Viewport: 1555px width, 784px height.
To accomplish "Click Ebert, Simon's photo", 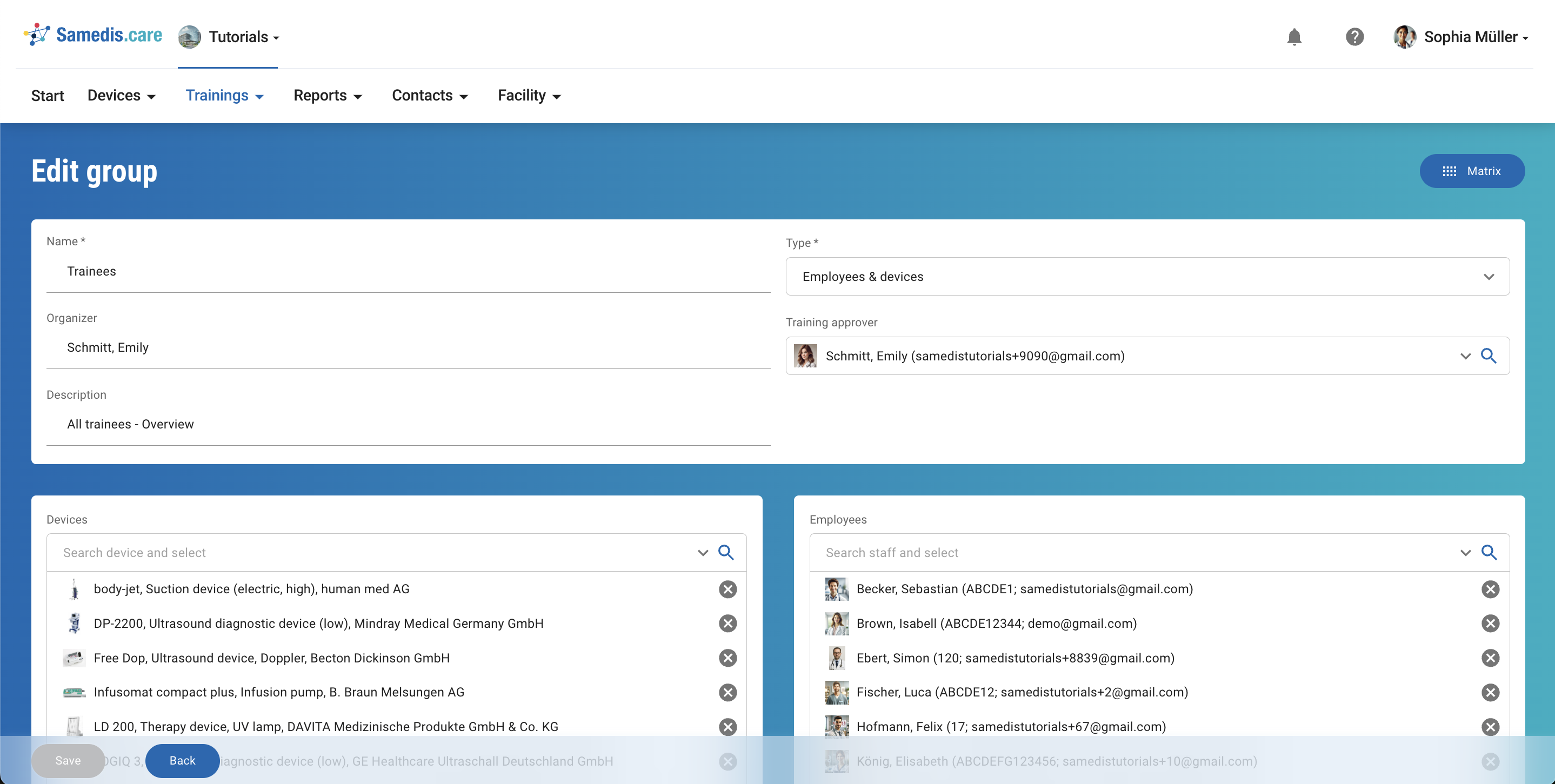I will coord(837,658).
